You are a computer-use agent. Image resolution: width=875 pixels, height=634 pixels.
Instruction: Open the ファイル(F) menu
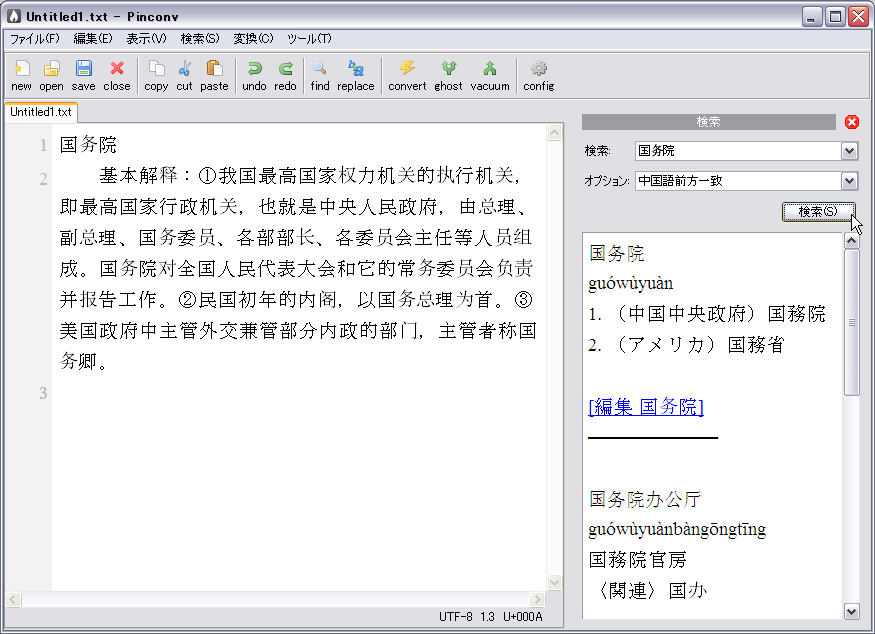(x=35, y=39)
